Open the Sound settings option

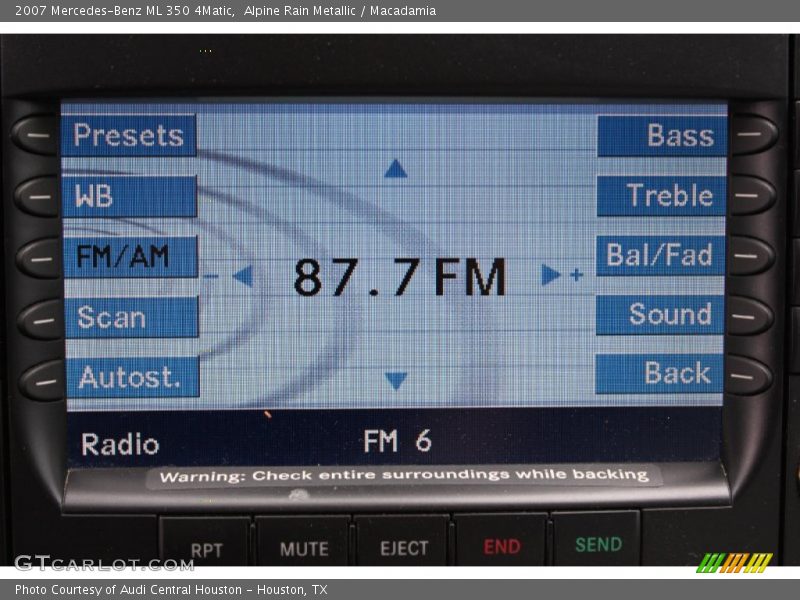tap(660, 315)
